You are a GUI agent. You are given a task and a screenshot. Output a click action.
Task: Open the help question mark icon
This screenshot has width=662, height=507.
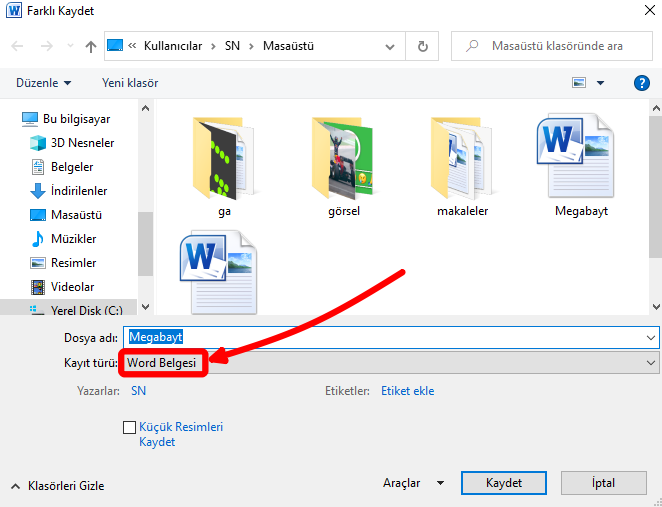(641, 83)
